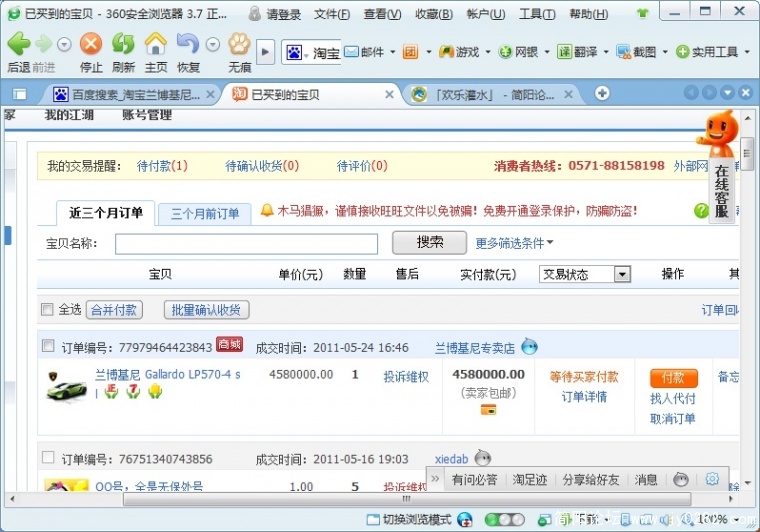Image resolution: width=760 pixels, height=532 pixels.
Task: Open the Utilities toolbar item
Action: click(707, 51)
